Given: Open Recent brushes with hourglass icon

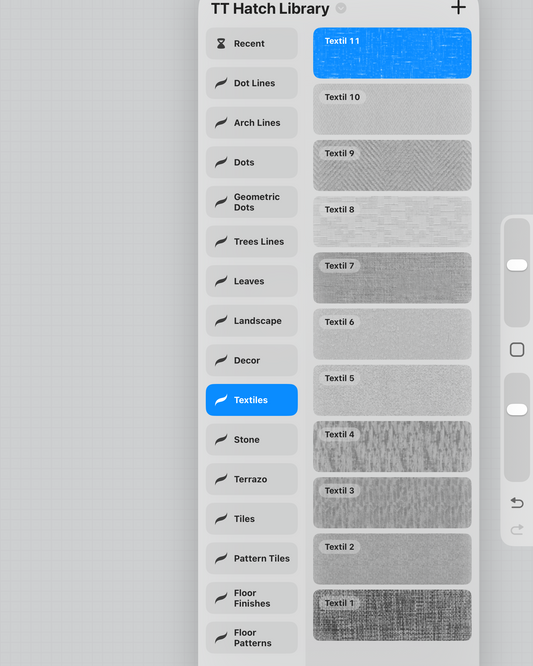Looking at the screenshot, I should tap(252, 44).
